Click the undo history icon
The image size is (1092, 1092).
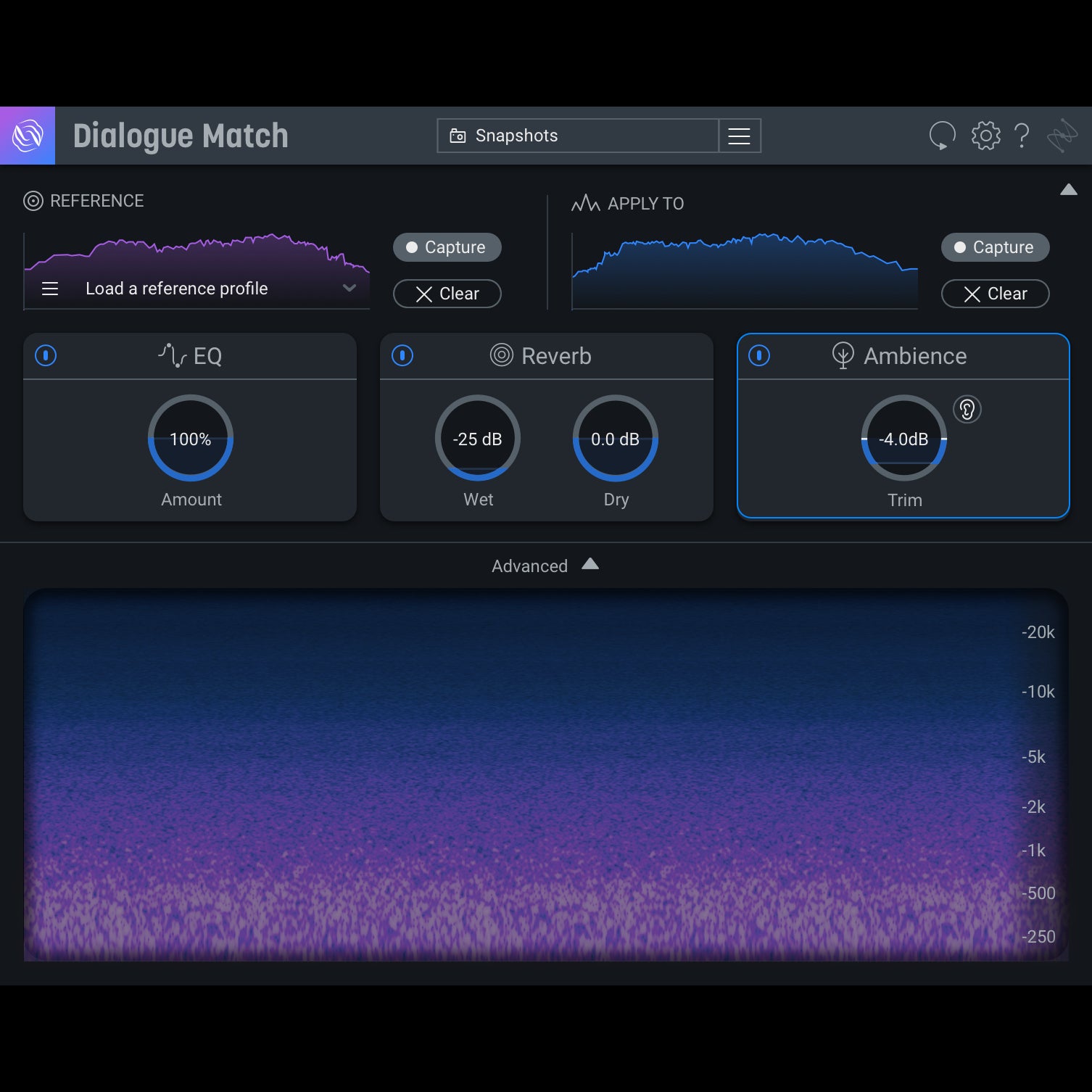[942, 136]
